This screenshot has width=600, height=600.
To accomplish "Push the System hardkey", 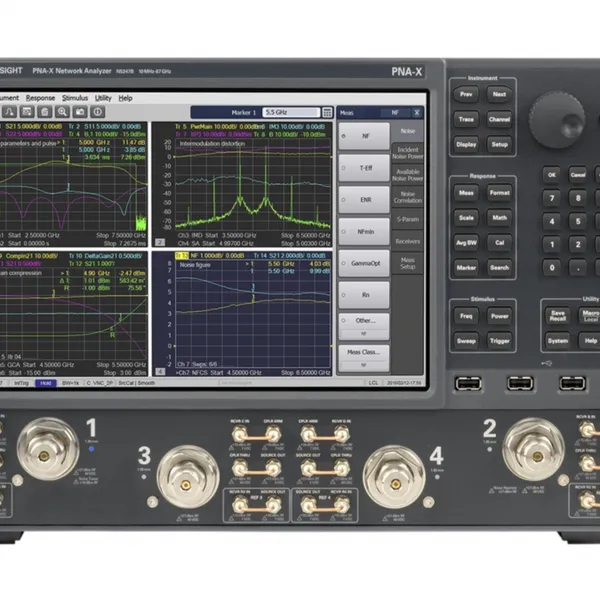I will pyautogui.click(x=558, y=341).
